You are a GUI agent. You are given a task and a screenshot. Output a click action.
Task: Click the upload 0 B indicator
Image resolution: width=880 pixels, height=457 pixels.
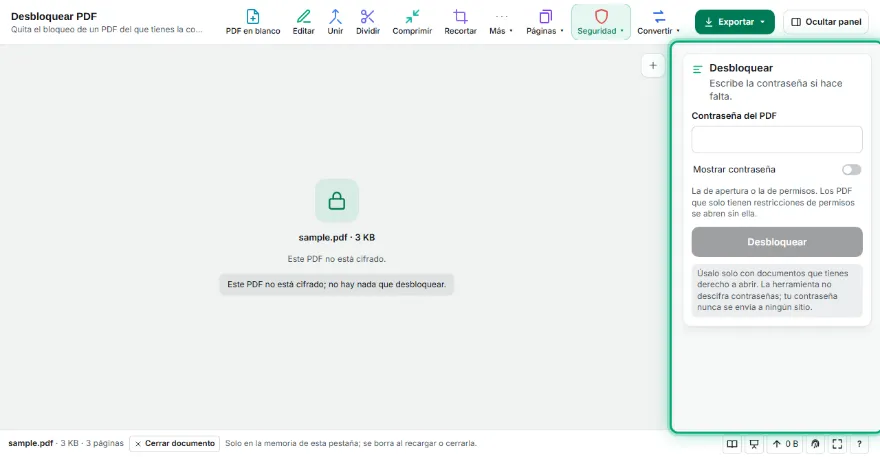[x=785, y=444]
